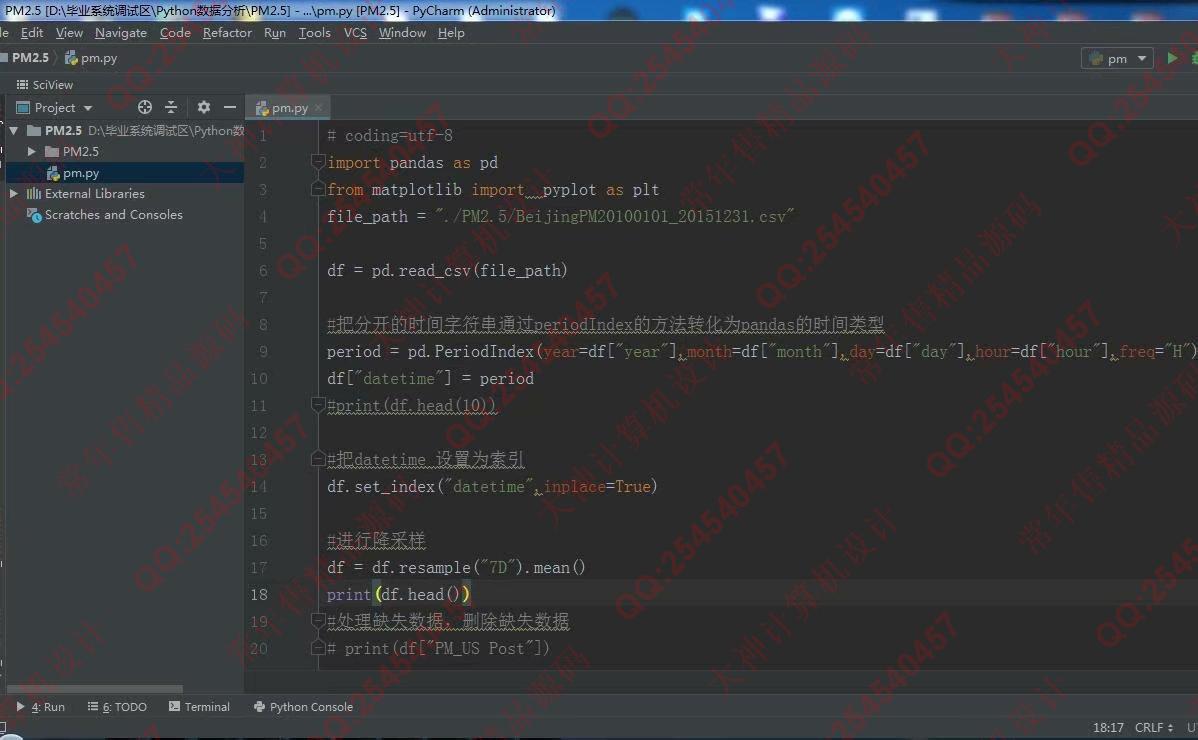The image size is (1198, 740).
Task: Click 'from matplotlib import pyplot' line
Action: [493, 189]
